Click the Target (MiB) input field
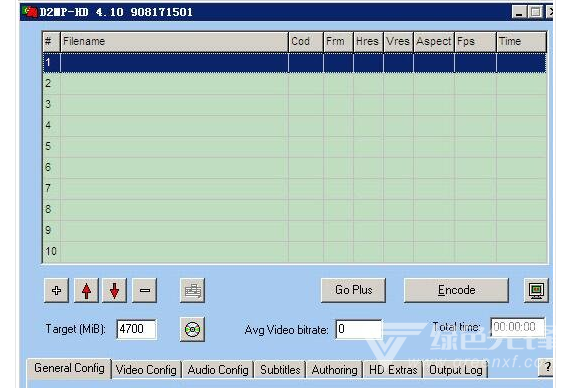Image resolution: width=576 pixels, height=388 pixels. [x=136, y=329]
